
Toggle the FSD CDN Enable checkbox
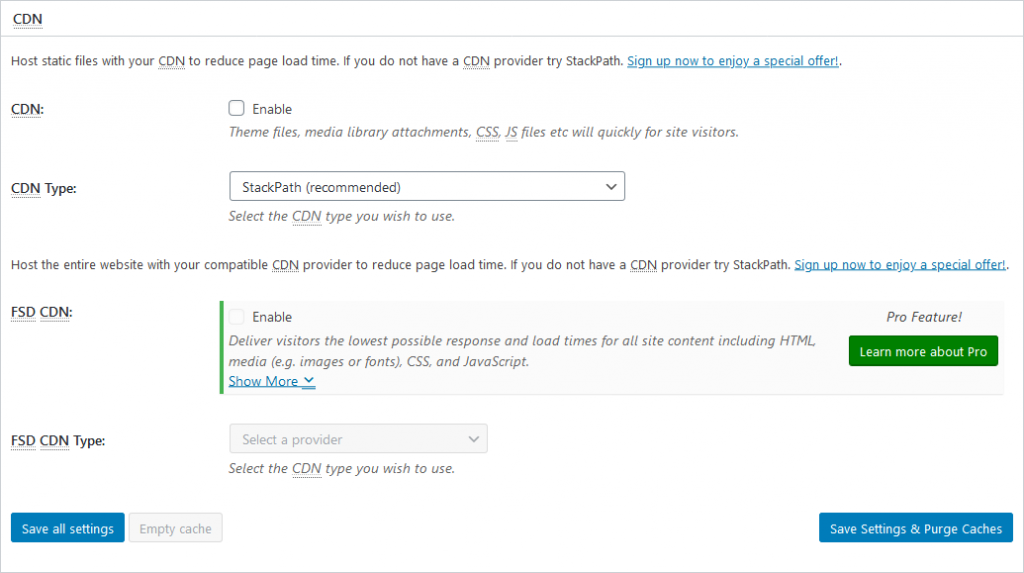point(236,317)
